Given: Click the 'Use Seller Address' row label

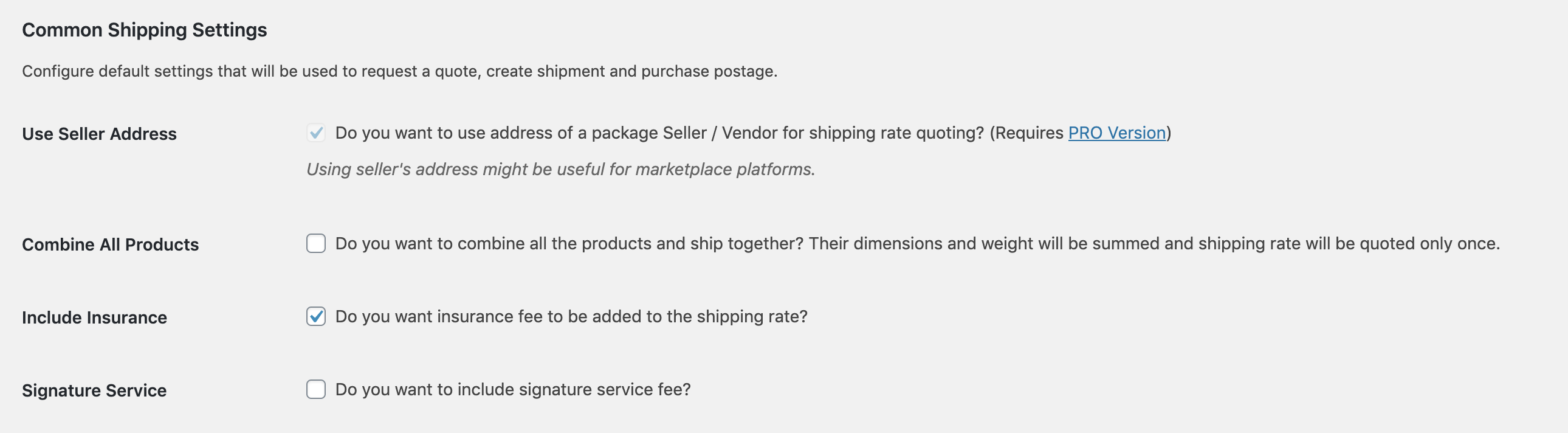Looking at the screenshot, I should pyautogui.click(x=99, y=134).
